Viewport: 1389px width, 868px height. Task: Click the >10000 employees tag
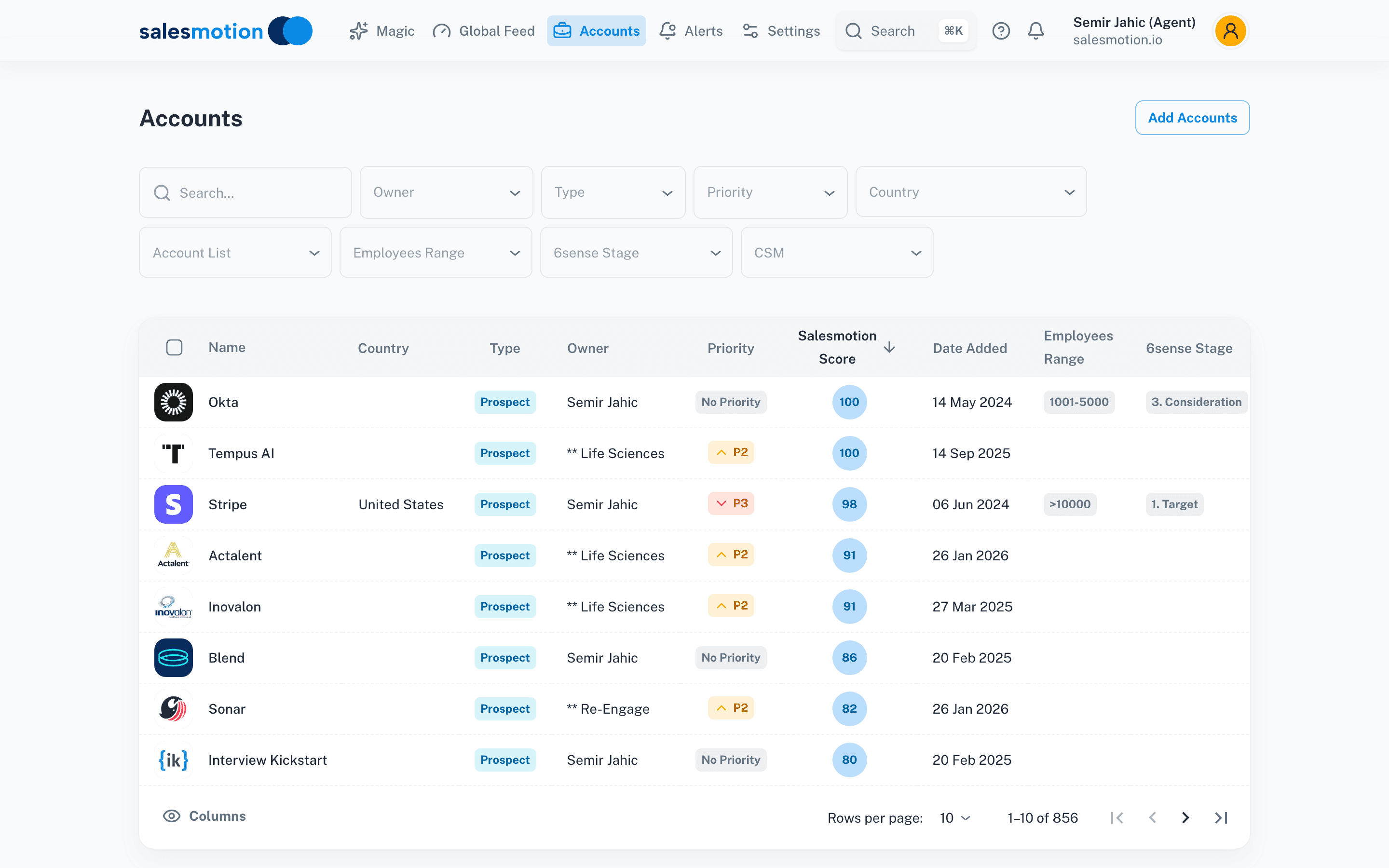coord(1070,504)
